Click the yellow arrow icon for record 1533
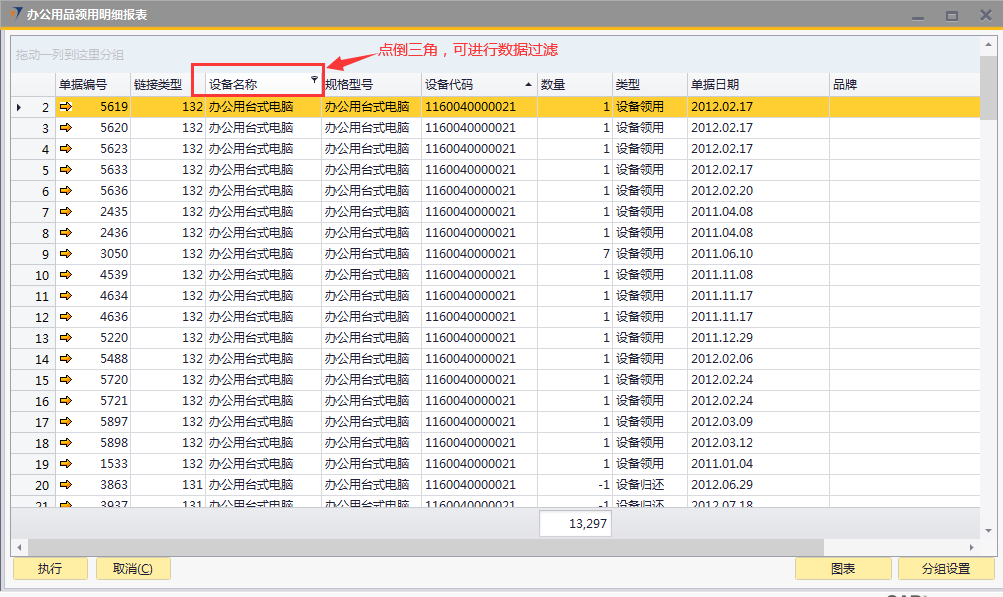This screenshot has height=597, width=1003. tap(67, 464)
